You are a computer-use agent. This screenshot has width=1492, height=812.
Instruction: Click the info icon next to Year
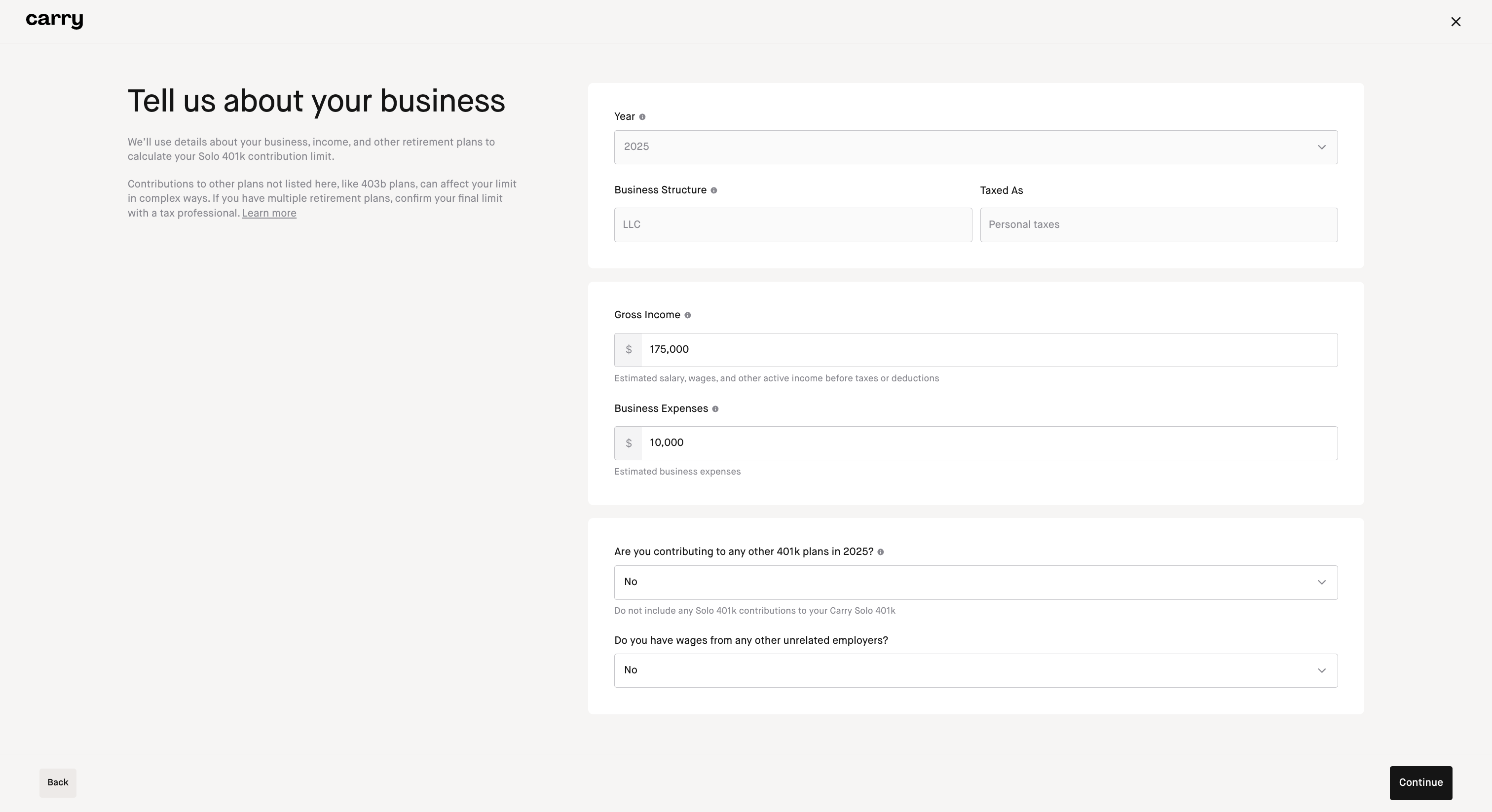(642, 117)
